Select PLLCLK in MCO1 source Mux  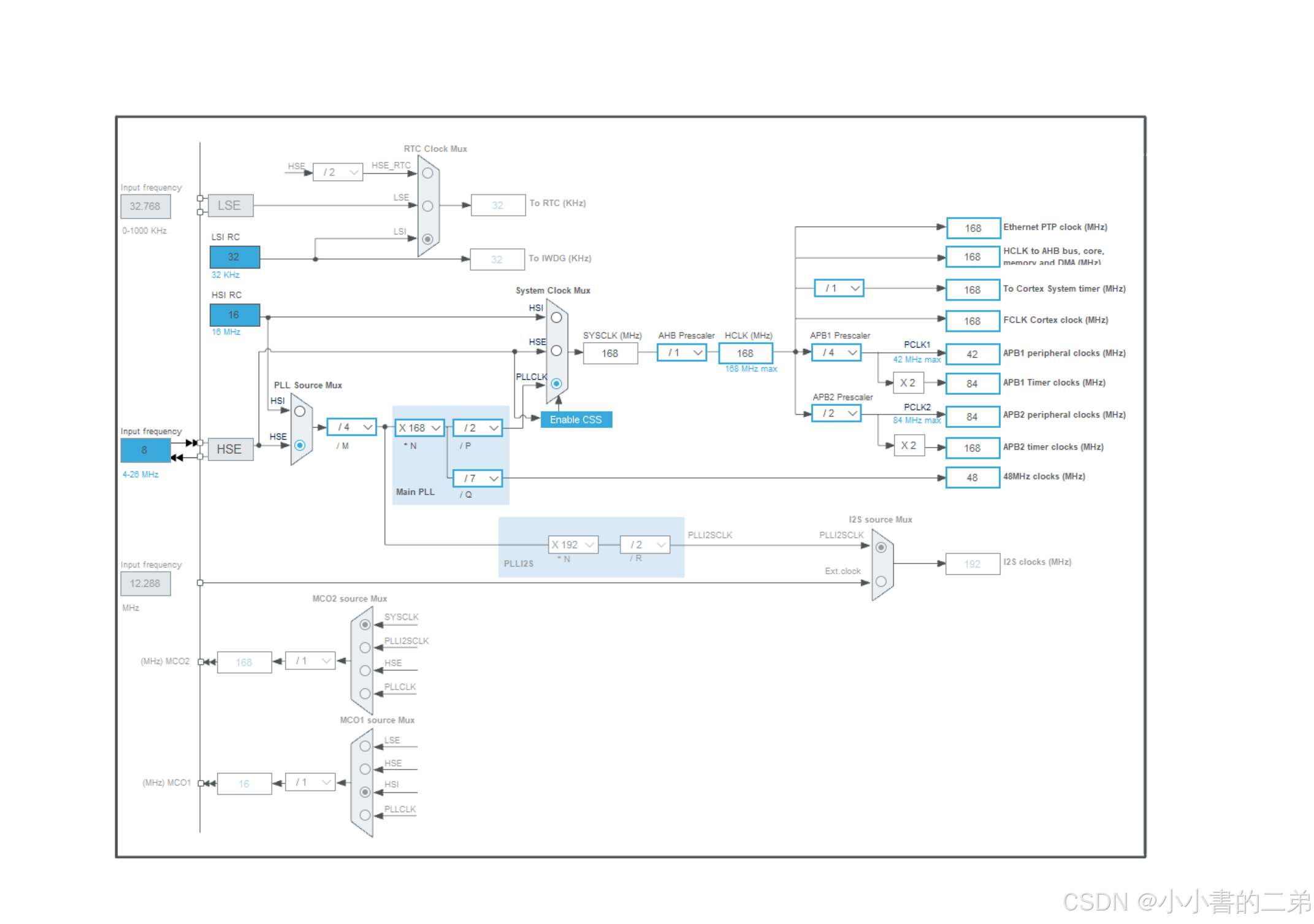365,815
